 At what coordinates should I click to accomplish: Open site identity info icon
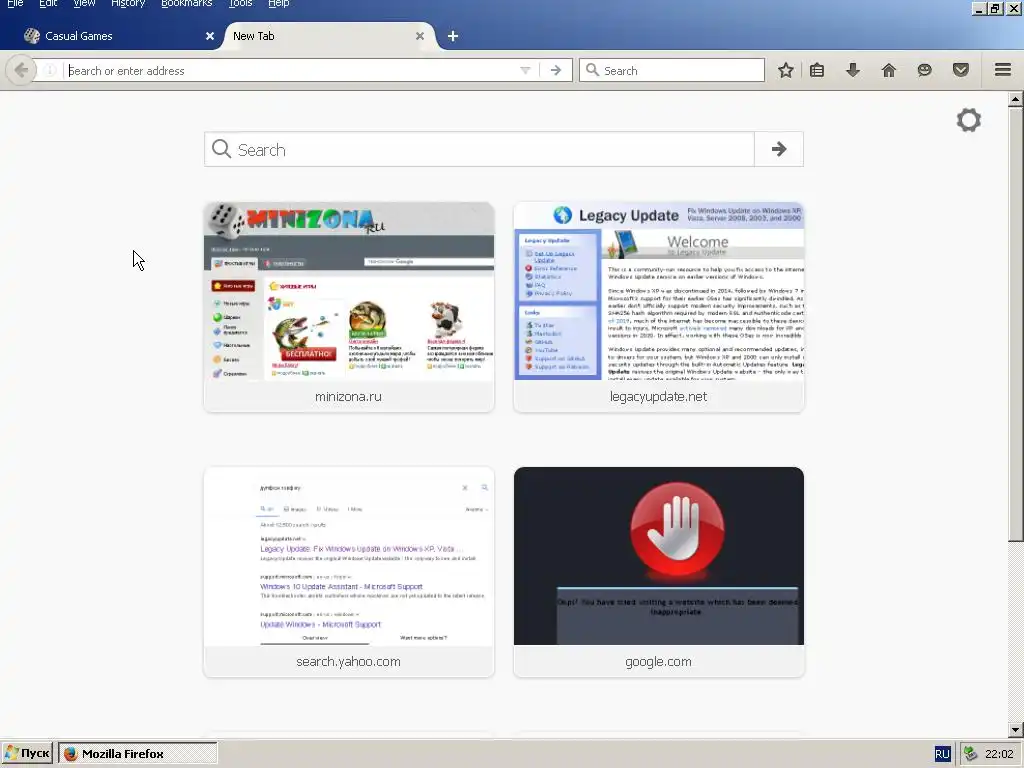click(x=50, y=70)
